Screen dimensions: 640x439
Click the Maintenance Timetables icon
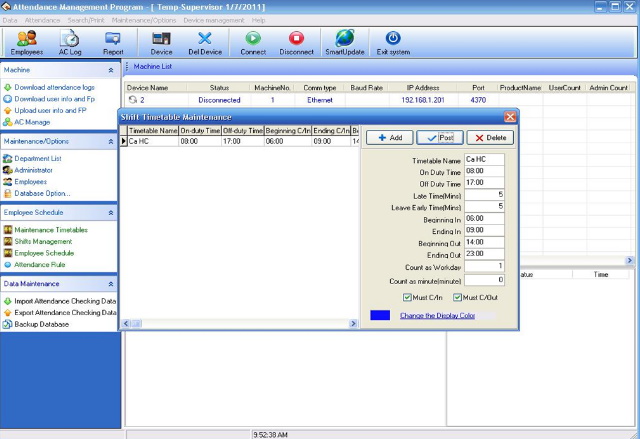(x=7, y=230)
